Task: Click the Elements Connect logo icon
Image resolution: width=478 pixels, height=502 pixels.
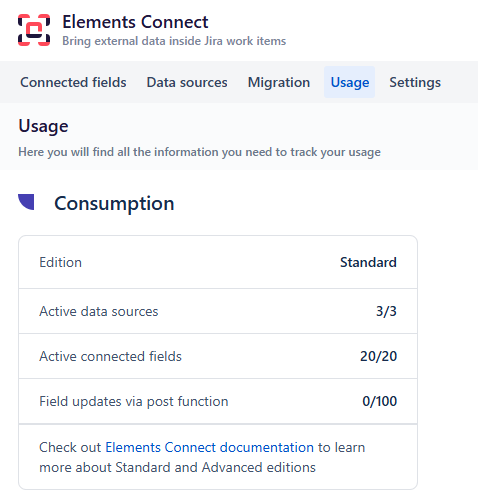Action: pyautogui.click(x=34, y=30)
